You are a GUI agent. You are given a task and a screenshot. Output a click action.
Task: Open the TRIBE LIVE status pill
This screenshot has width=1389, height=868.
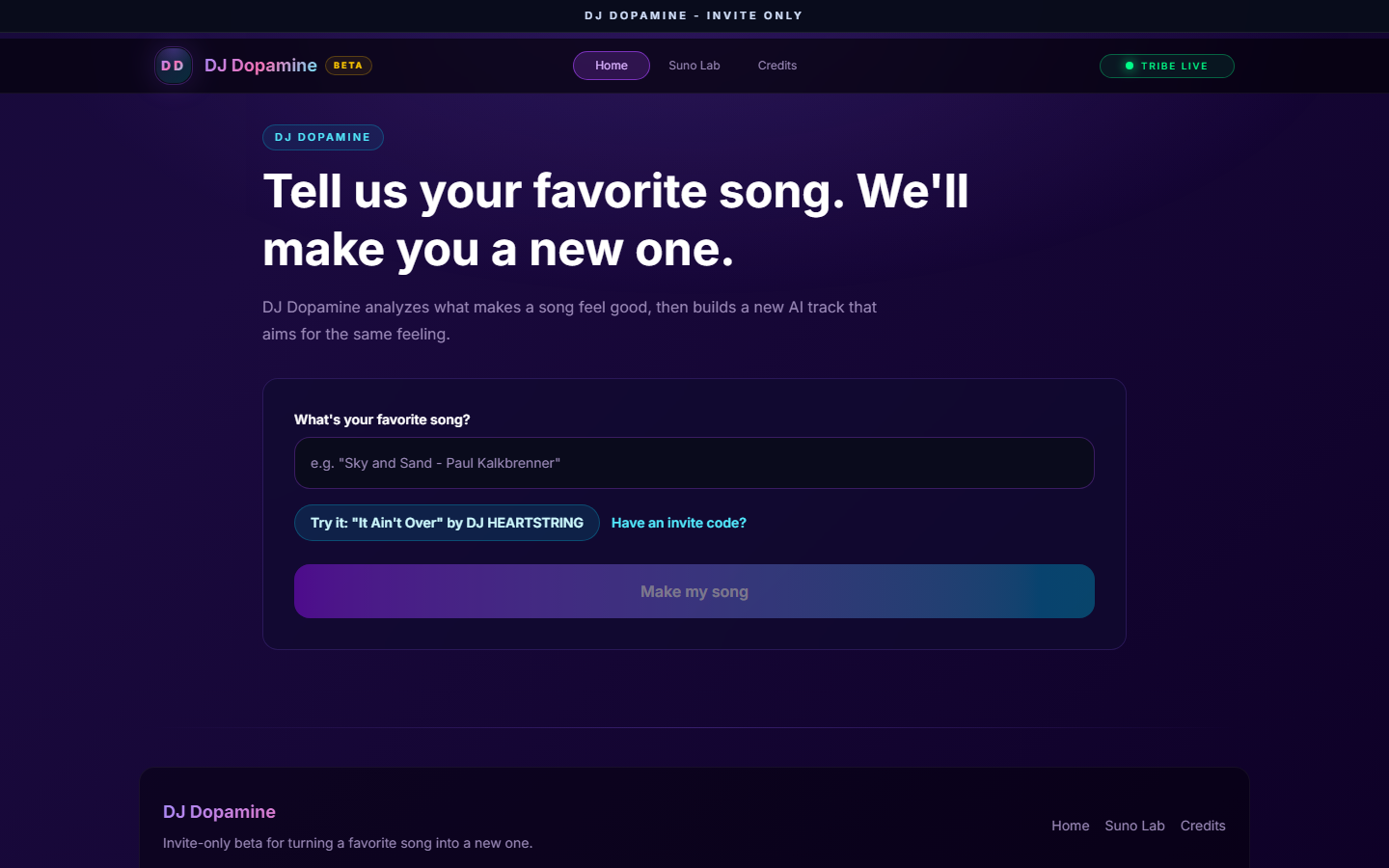coord(1166,66)
